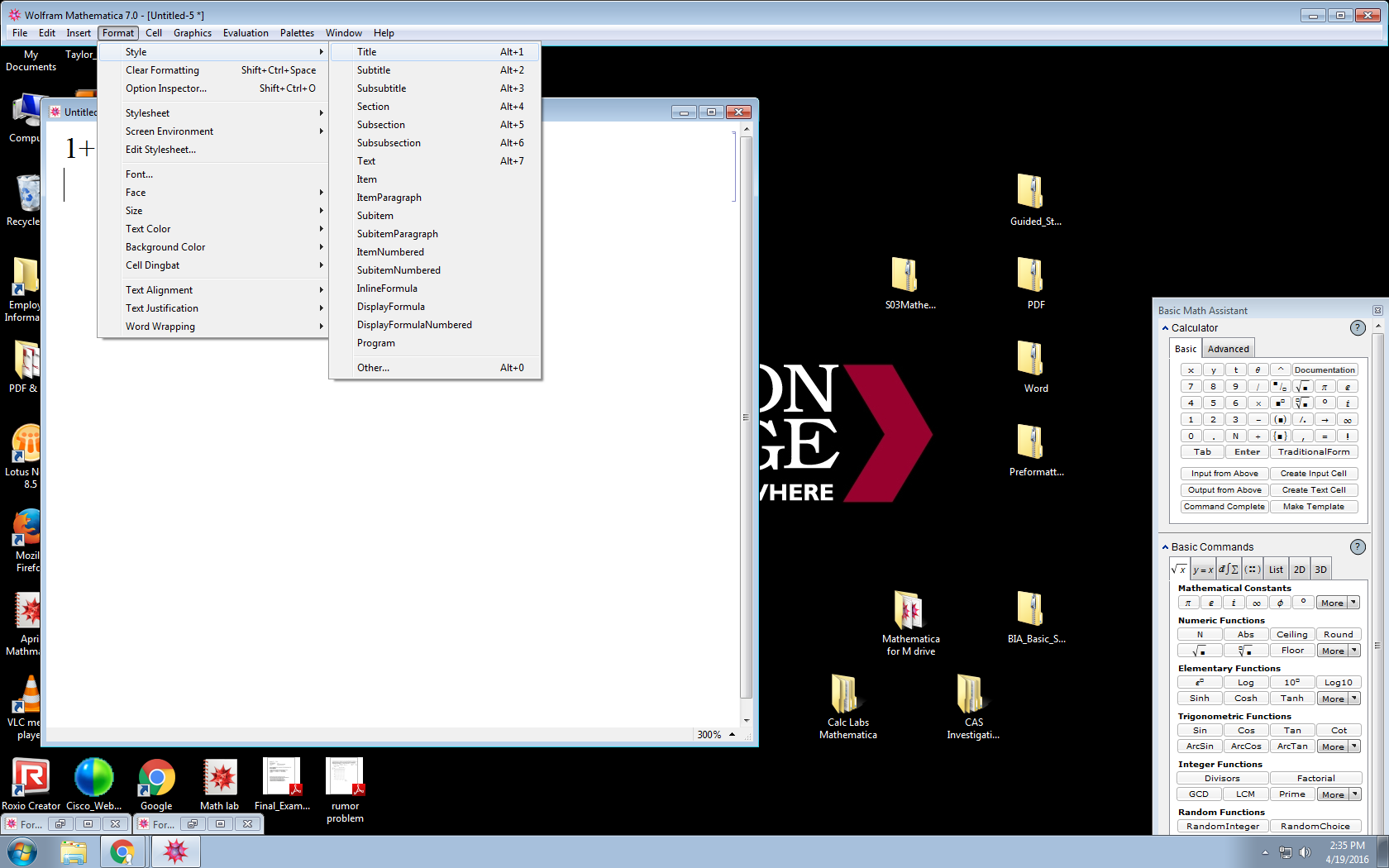Open the BIA_Basic_S... zip folder
Screen dimensions: 1389x868
click(x=1036, y=618)
